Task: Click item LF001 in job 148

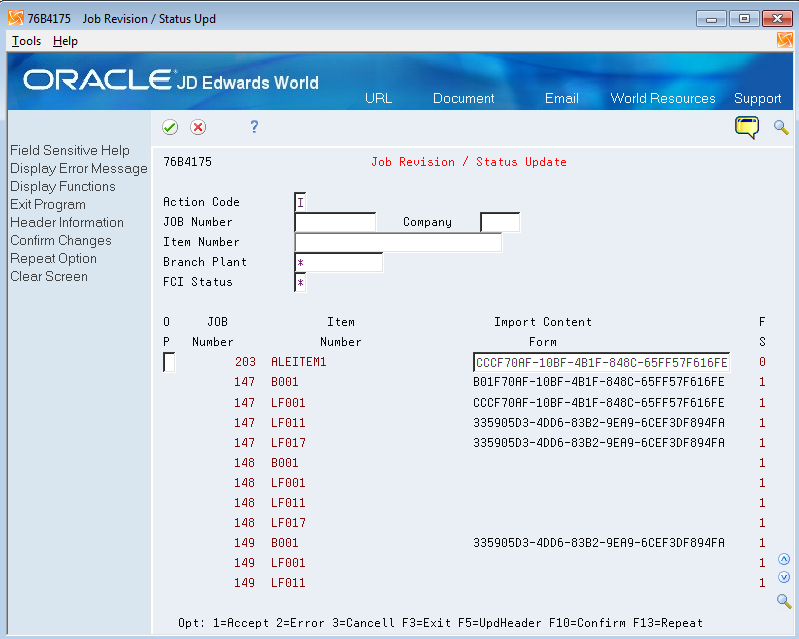Action: point(288,483)
